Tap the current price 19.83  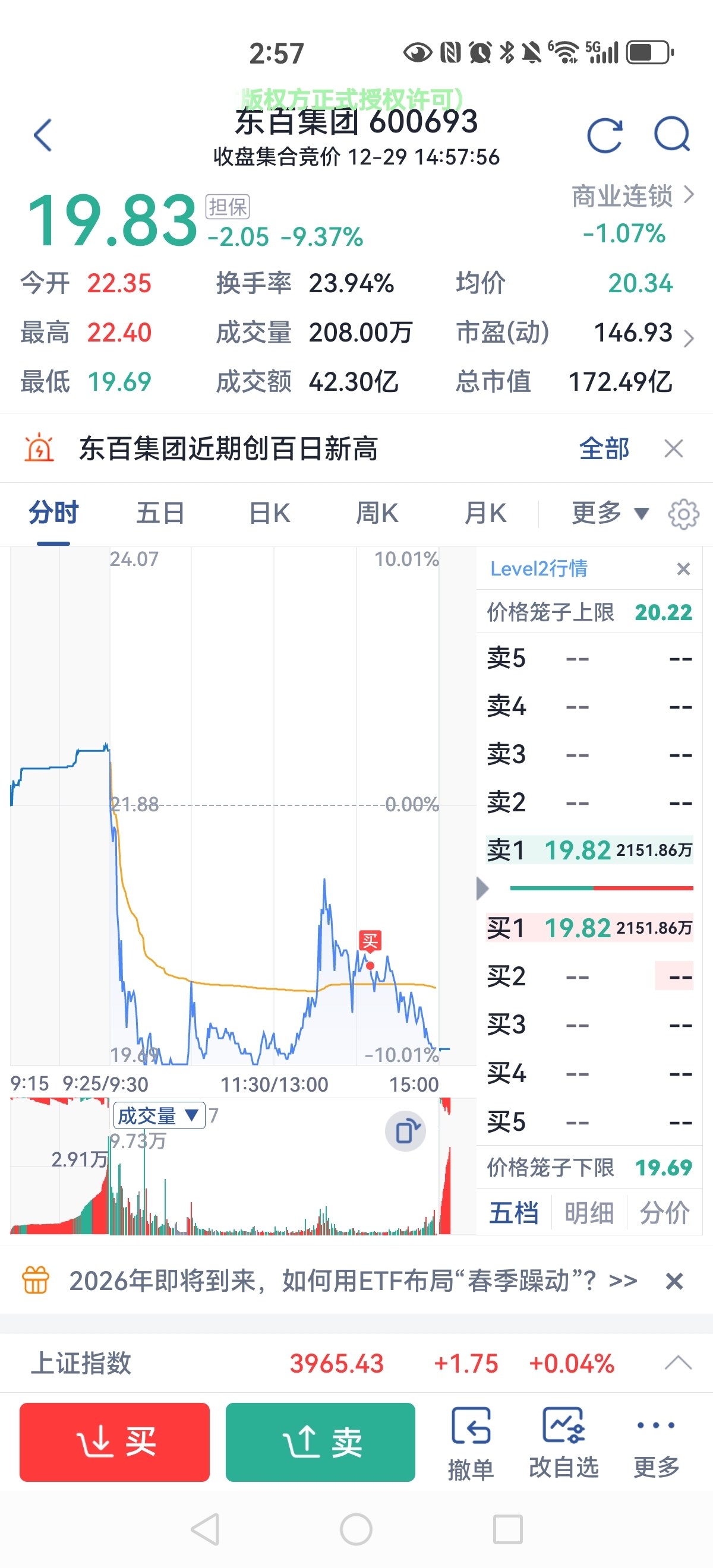click(112, 220)
